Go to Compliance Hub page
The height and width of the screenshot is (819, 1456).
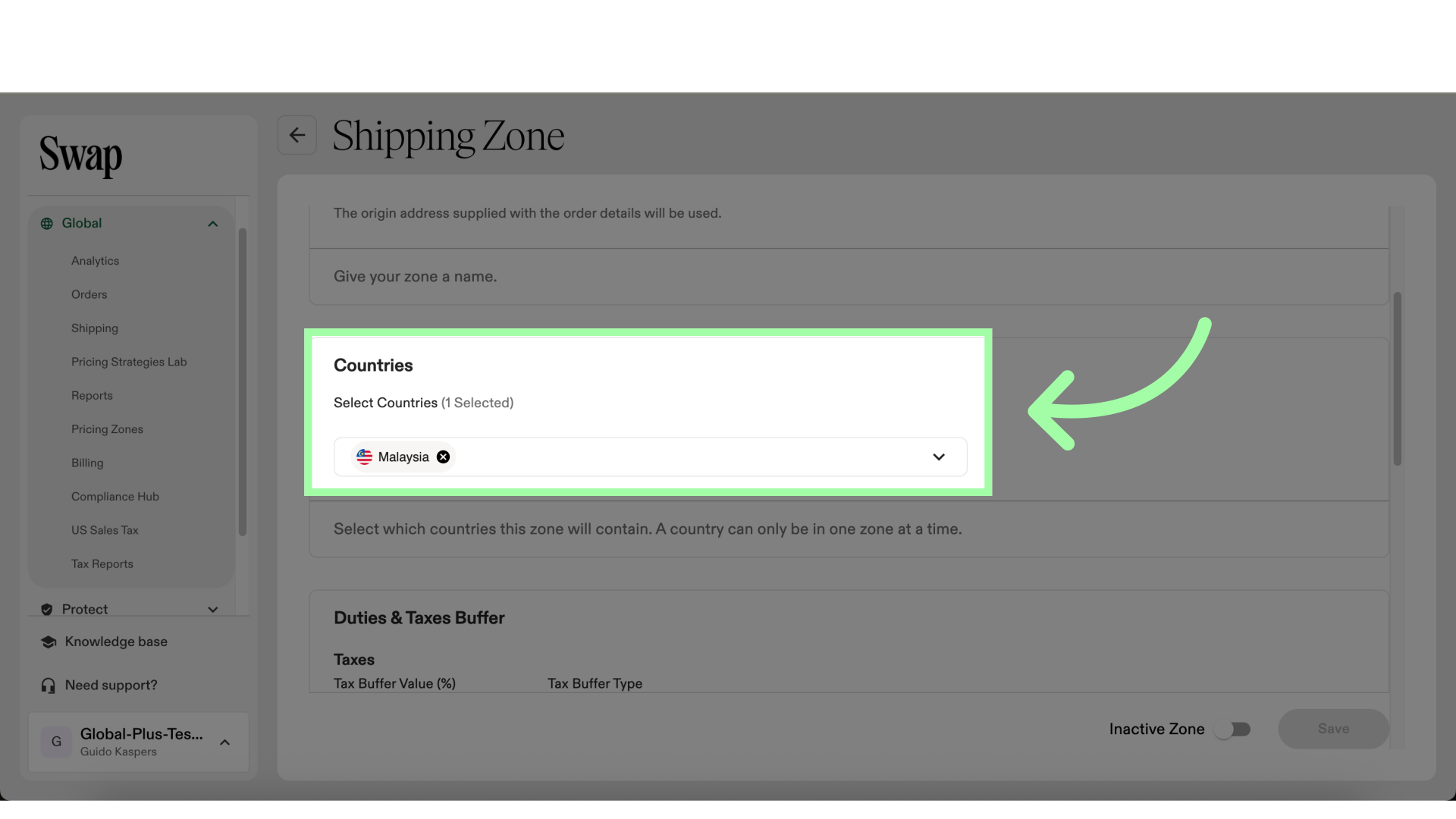[115, 497]
